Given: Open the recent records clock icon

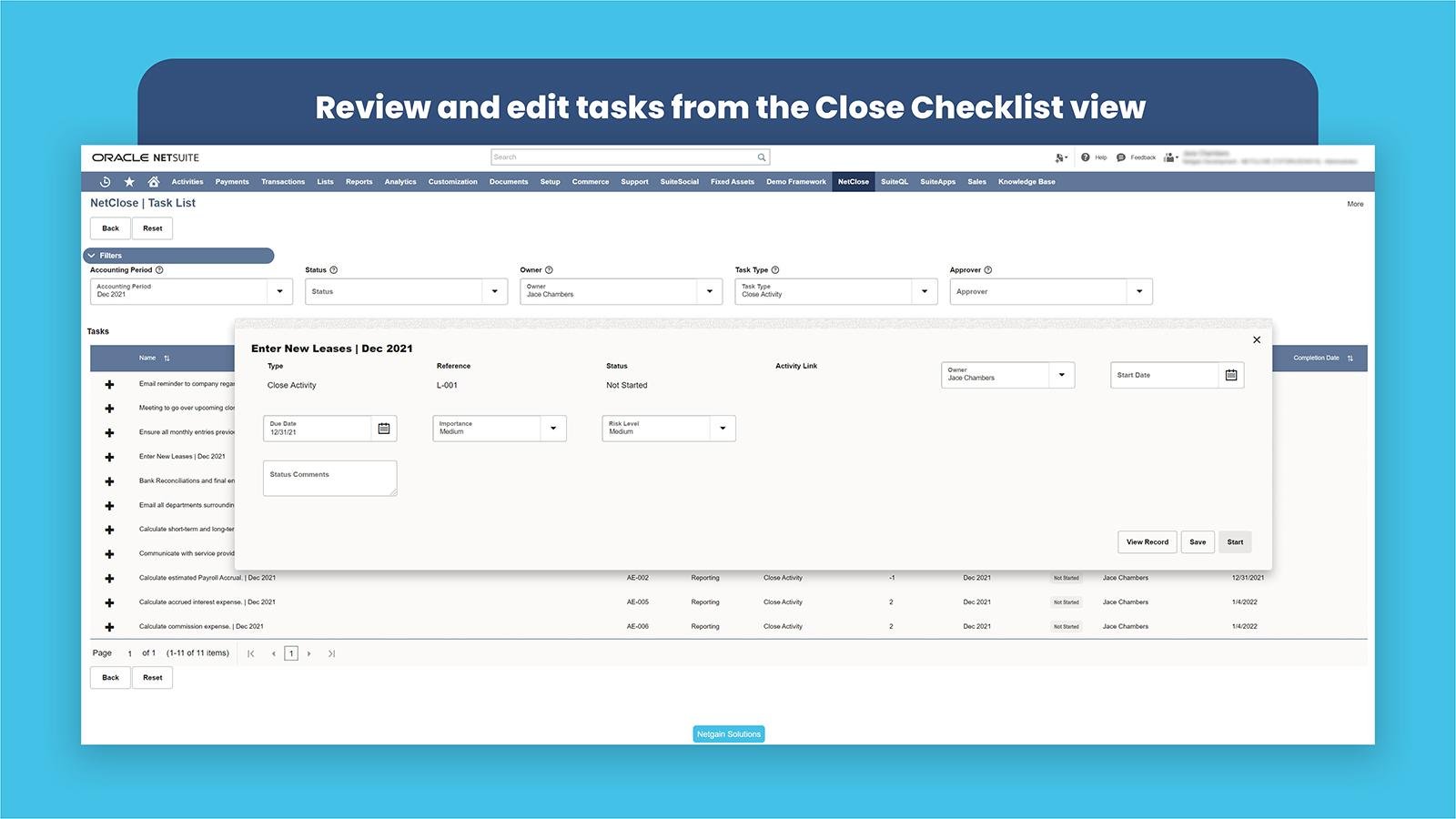Looking at the screenshot, I should pos(105,182).
